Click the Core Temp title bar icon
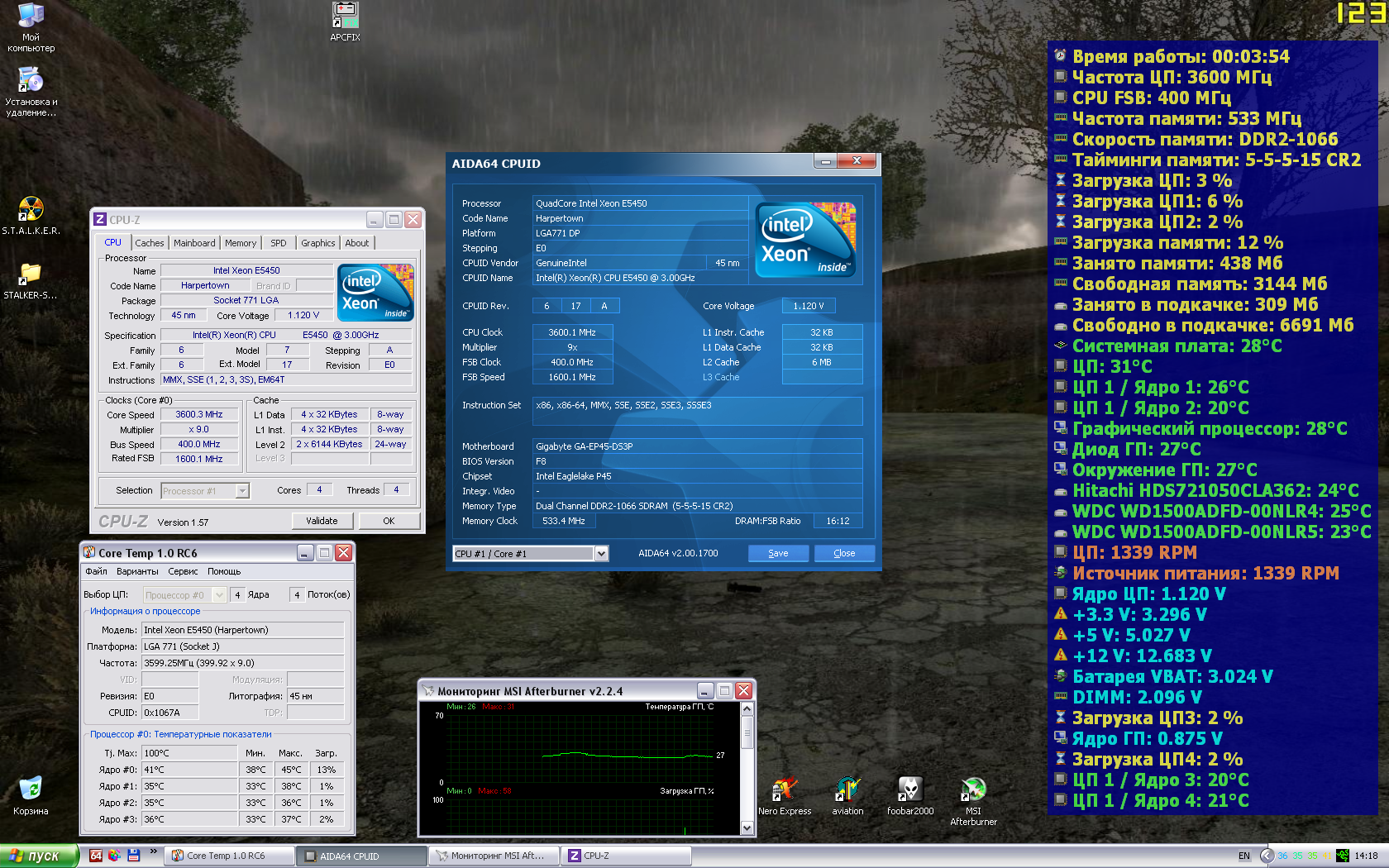 89,552
